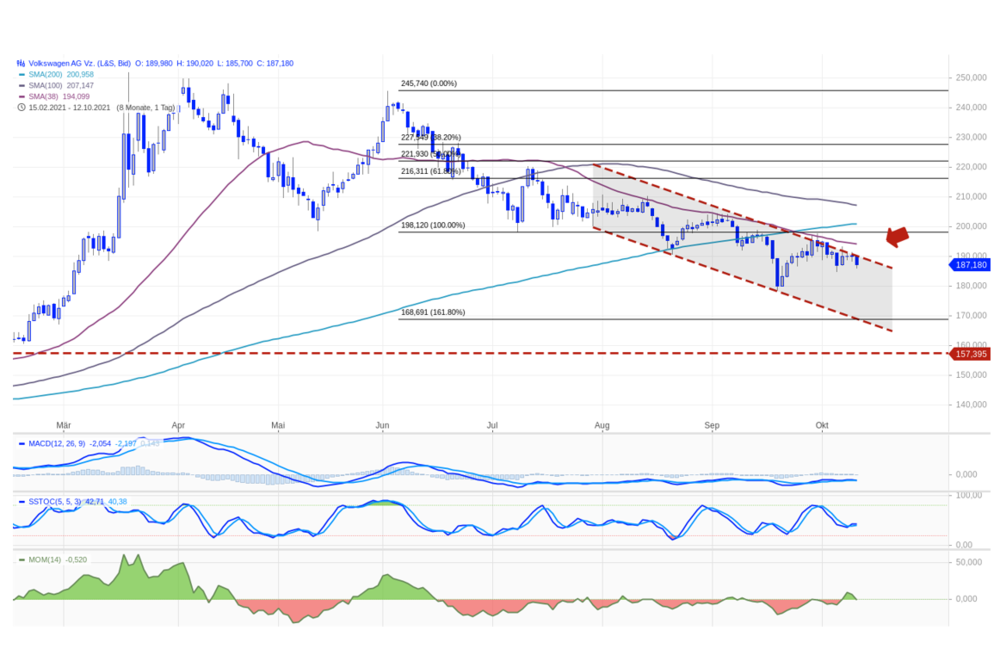1000x649 pixels.
Task: Click the SMA(200) legend color marker
Action: point(22,75)
